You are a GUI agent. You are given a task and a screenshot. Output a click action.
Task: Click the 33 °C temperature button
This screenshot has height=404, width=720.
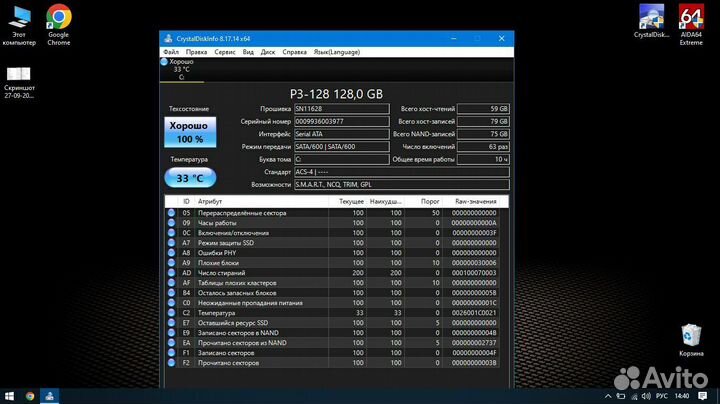(190, 178)
